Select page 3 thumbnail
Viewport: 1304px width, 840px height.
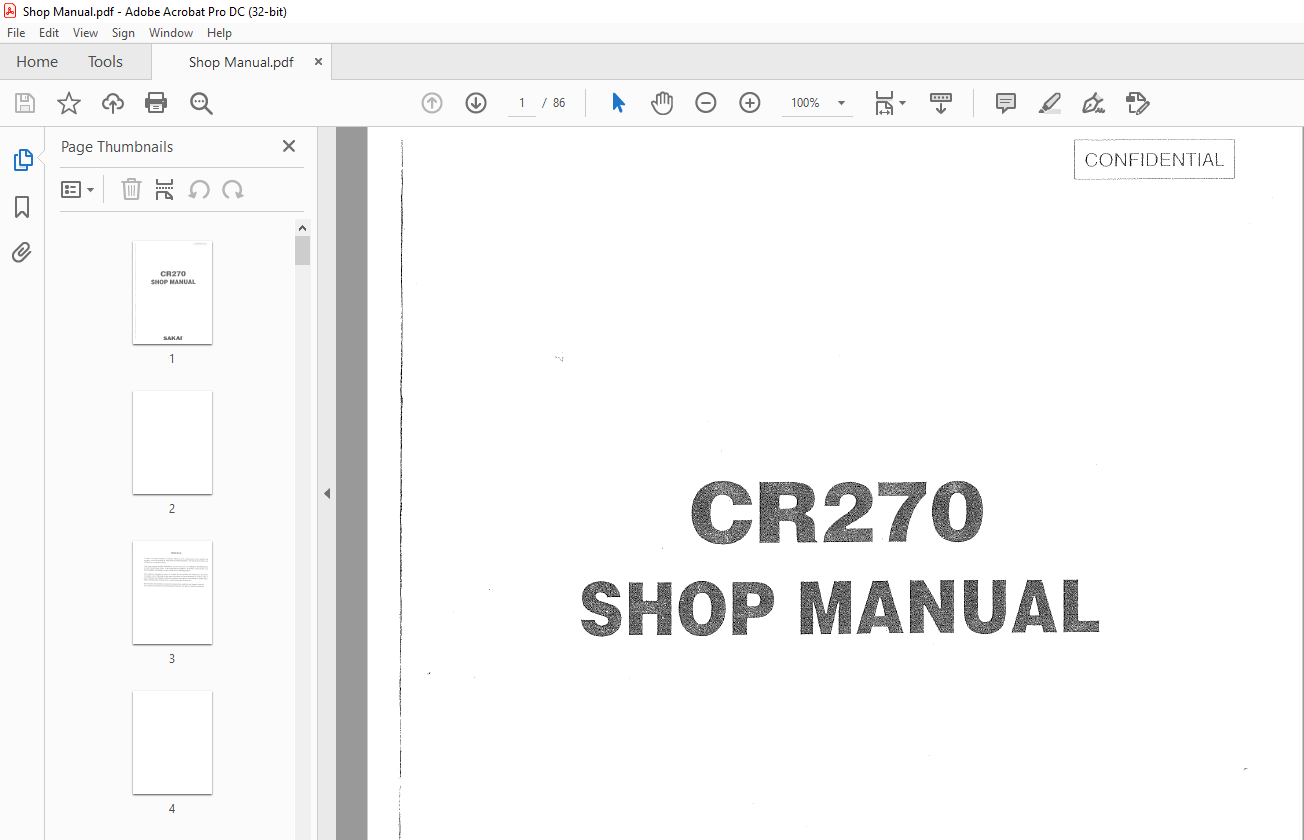point(172,593)
